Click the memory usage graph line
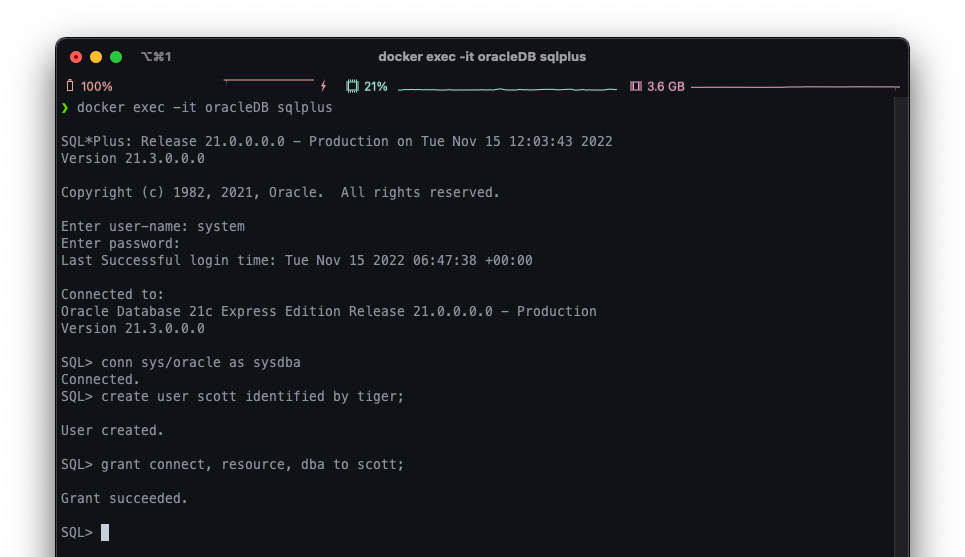Screen dimensions: 965x557 (795, 87)
